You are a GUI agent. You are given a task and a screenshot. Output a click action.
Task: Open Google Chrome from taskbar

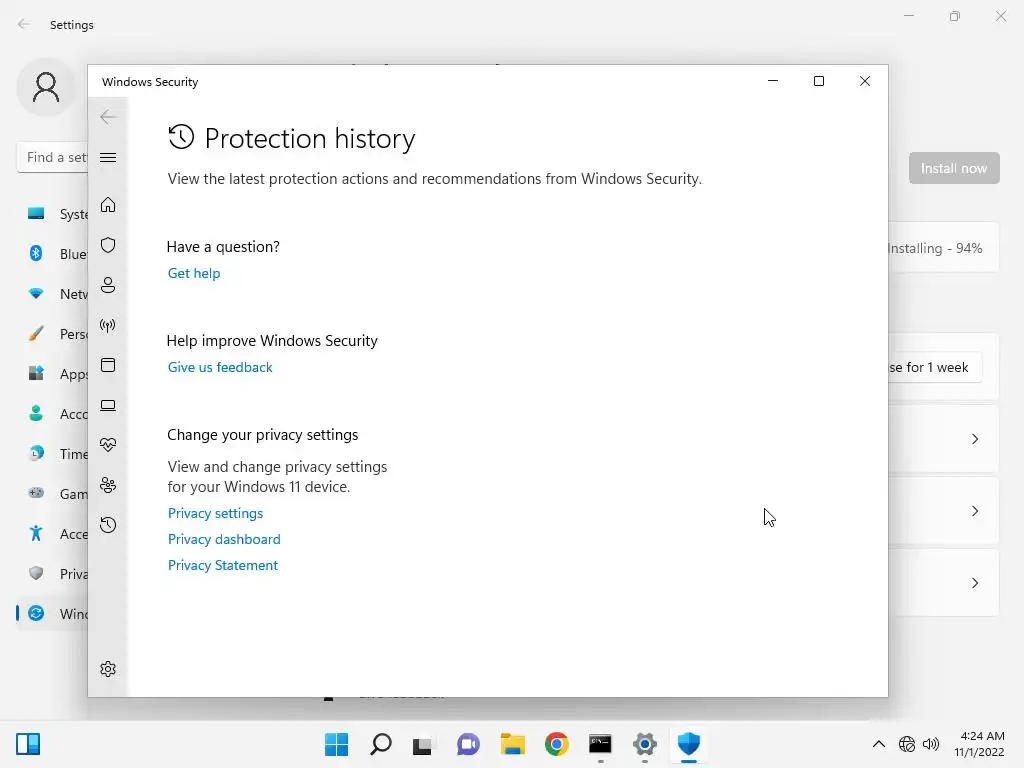pyautogui.click(x=556, y=744)
